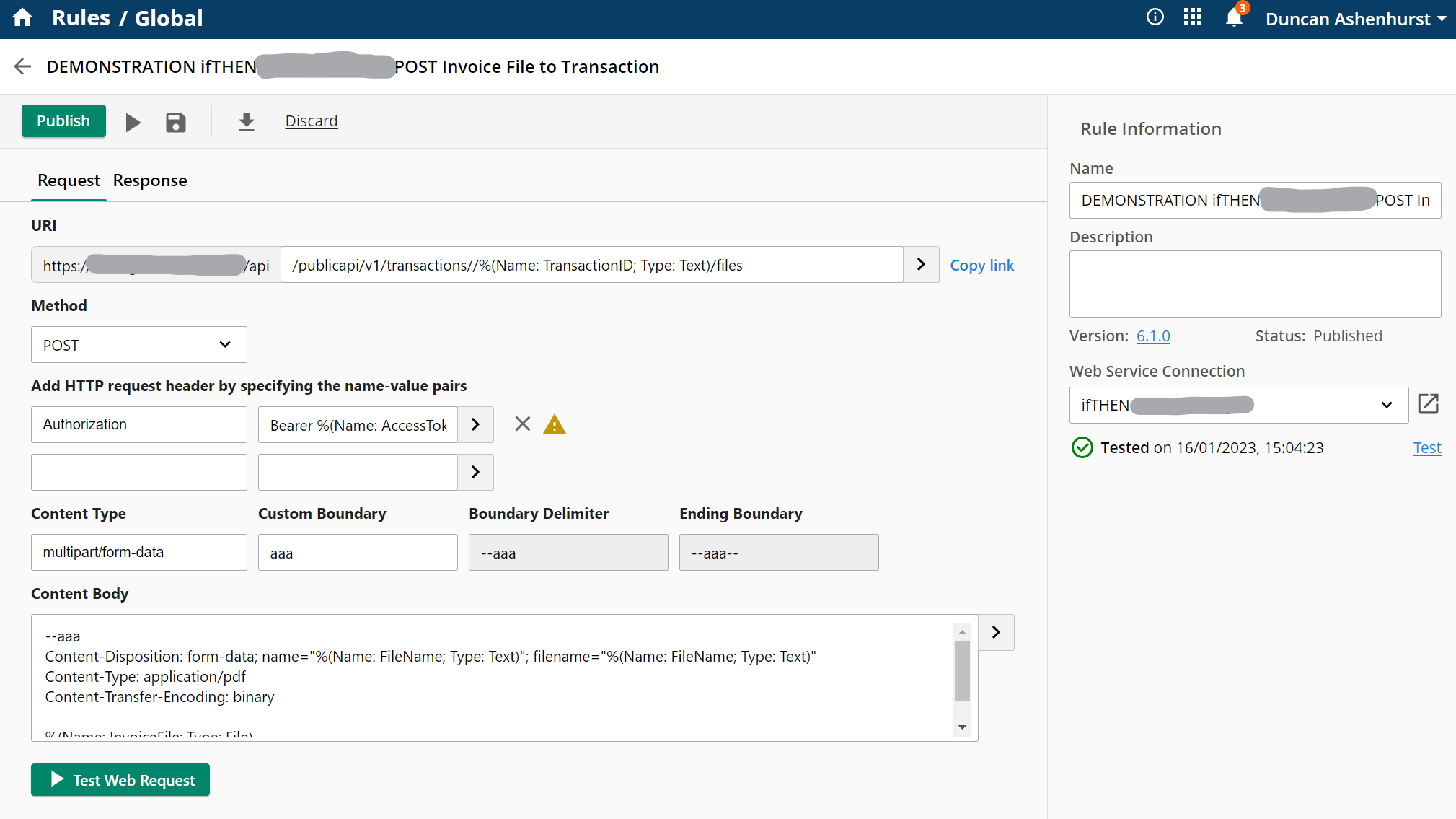This screenshot has height=819, width=1456.
Task: Click the yellow warning triangle icon
Action: click(555, 424)
